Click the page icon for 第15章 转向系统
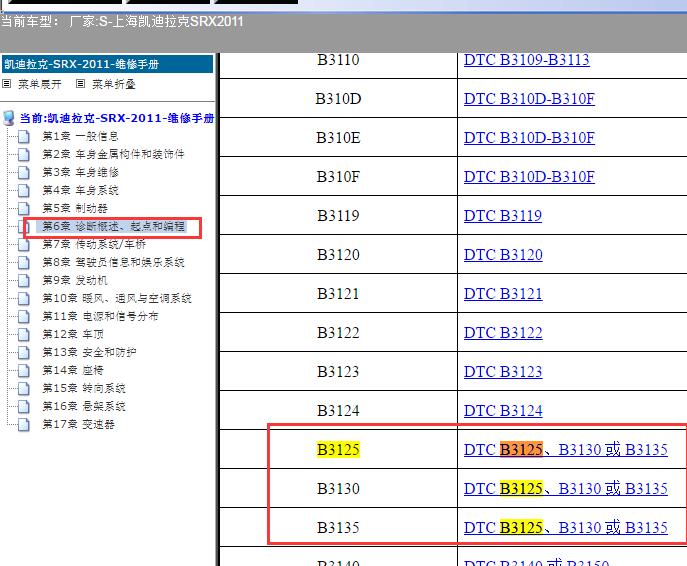Viewport: 687px width, 566px height. coord(24,388)
